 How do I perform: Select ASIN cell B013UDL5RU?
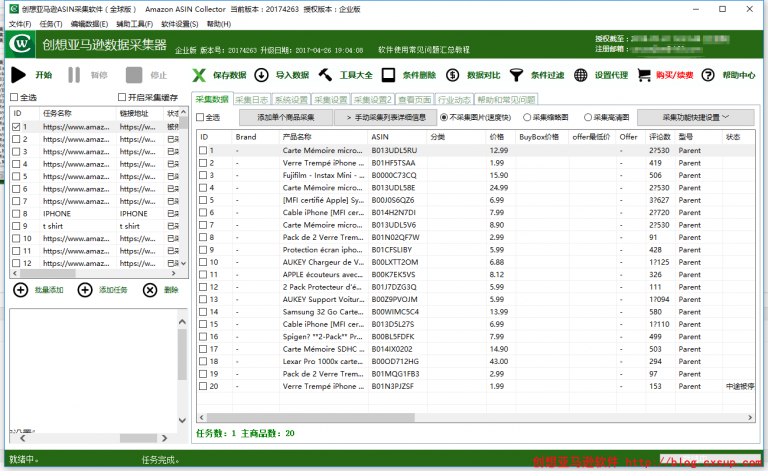pos(394,150)
